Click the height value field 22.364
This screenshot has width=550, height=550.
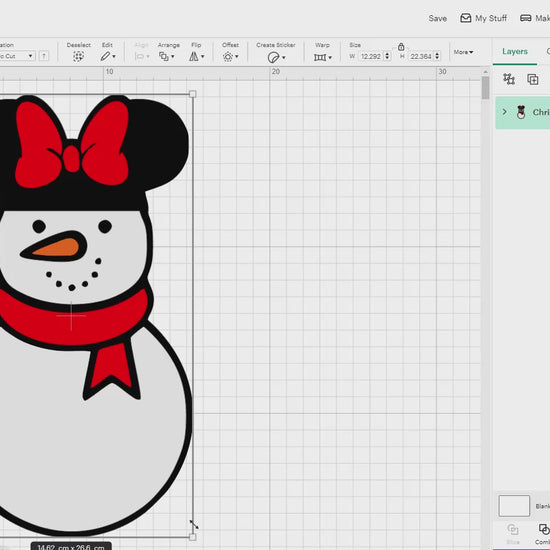(x=421, y=56)
